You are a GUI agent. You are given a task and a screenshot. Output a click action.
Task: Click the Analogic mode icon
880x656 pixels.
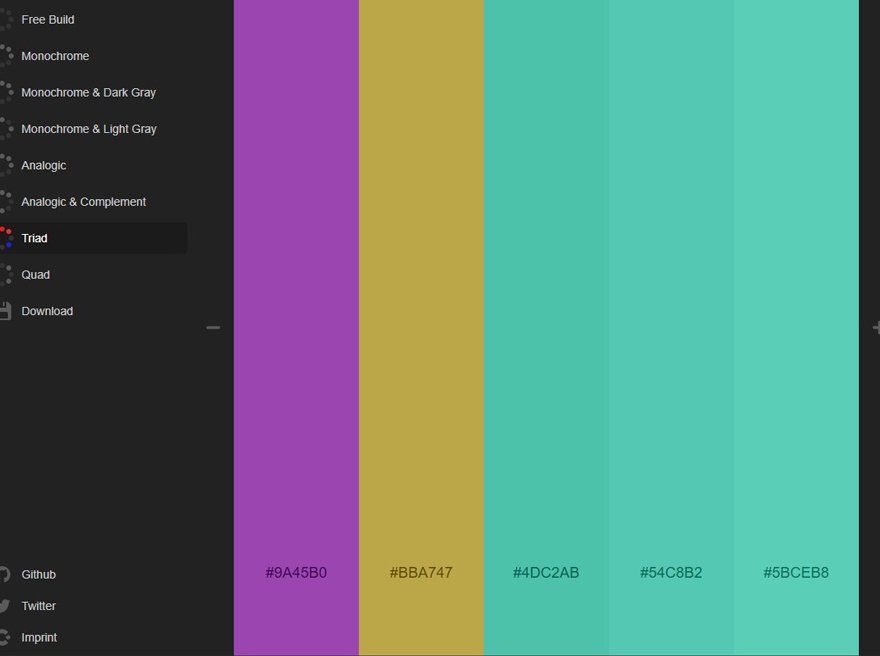pos(8,165)
